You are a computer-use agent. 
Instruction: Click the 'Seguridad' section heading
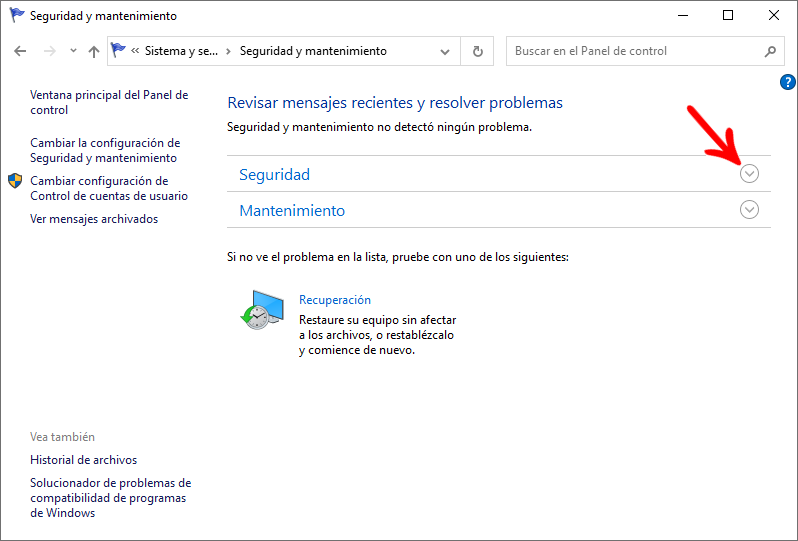click(274, 175)
